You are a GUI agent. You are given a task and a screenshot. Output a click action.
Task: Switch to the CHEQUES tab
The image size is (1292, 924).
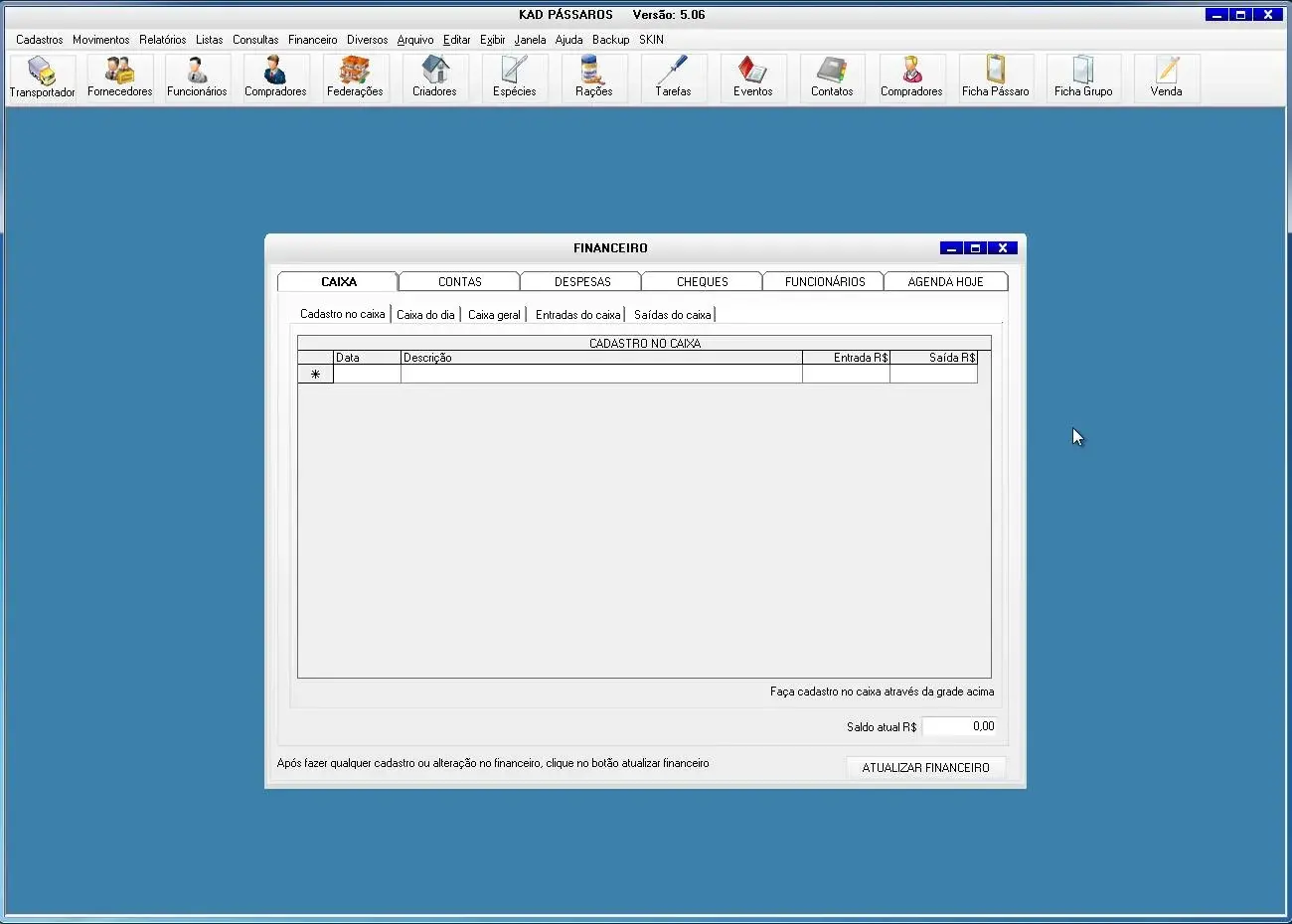click(702, 282)
